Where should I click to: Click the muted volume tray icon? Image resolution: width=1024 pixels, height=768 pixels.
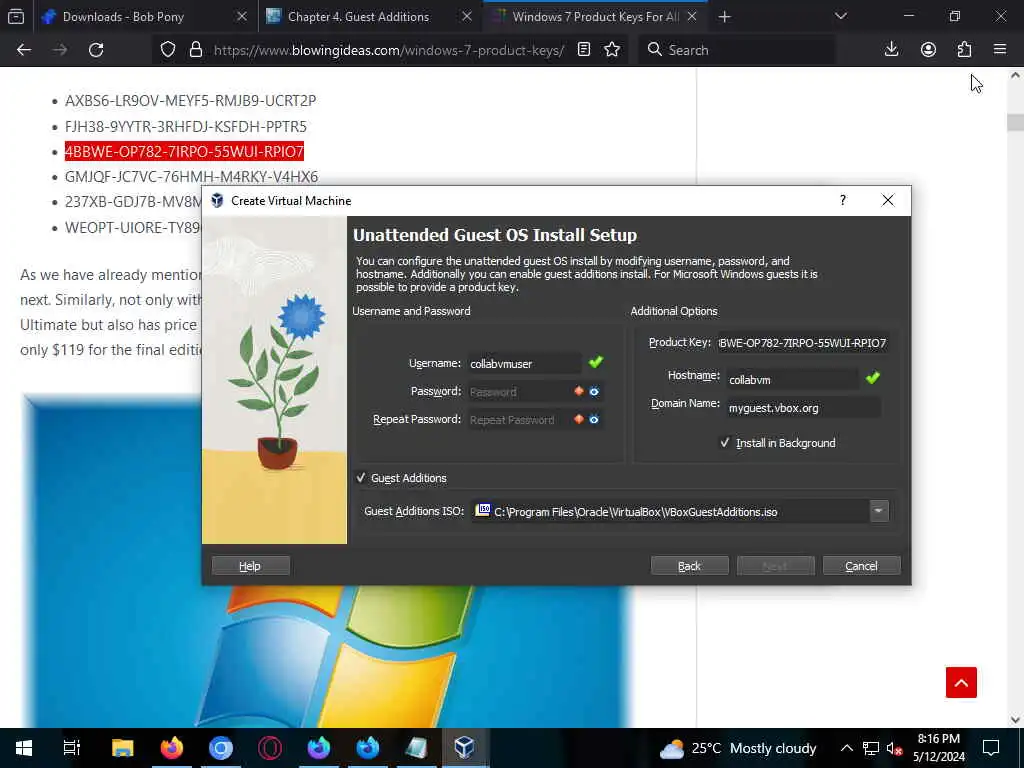click(x=894, y=748)
